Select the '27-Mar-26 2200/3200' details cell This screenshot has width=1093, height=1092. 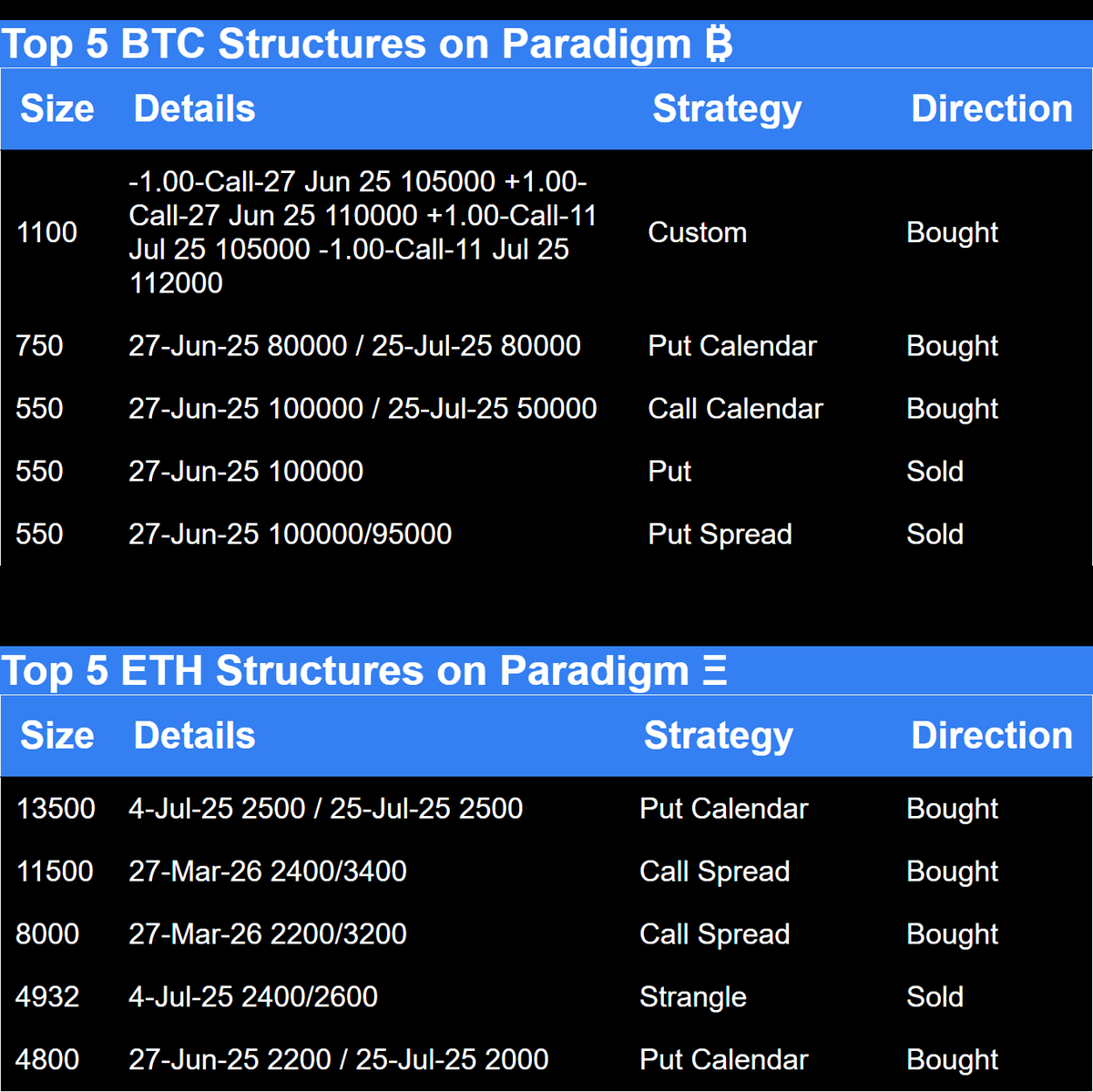click(268, 934)
